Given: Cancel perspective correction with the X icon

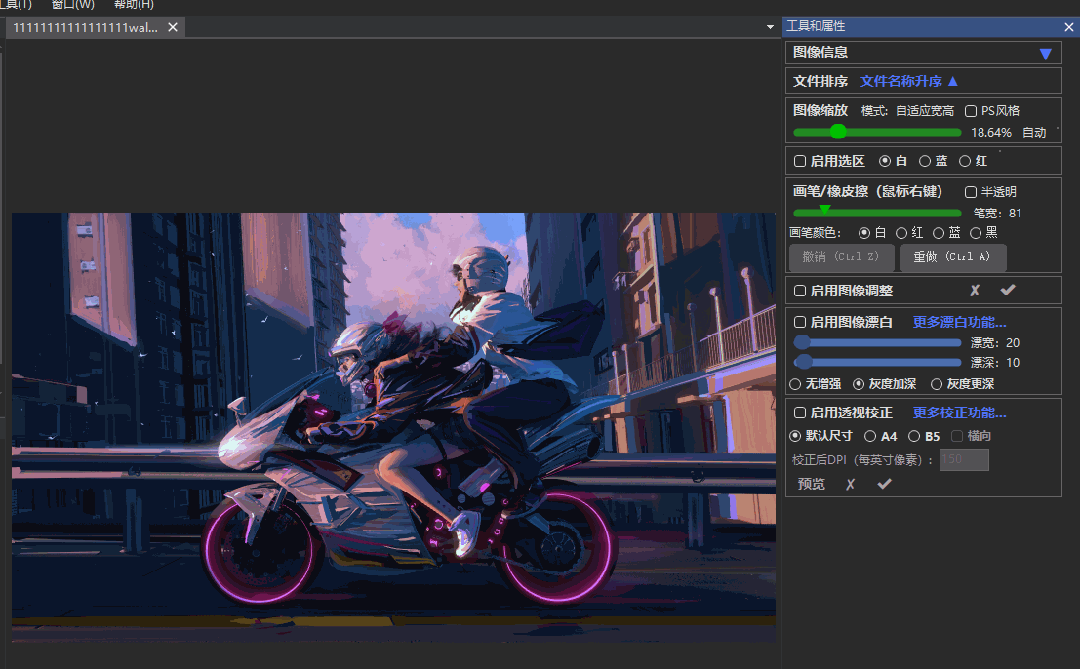Looking at the screenshot, I should (851, 484).
